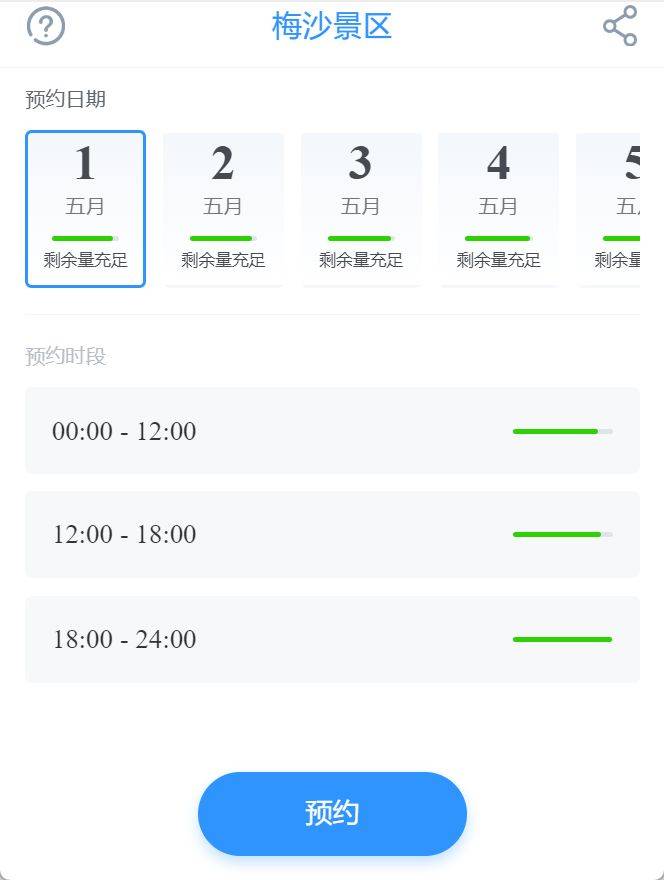Screen dimensions: 664x880
Task: Choose the 12:00 - 18:00 time slot
Action: click(x=332, y=534)
